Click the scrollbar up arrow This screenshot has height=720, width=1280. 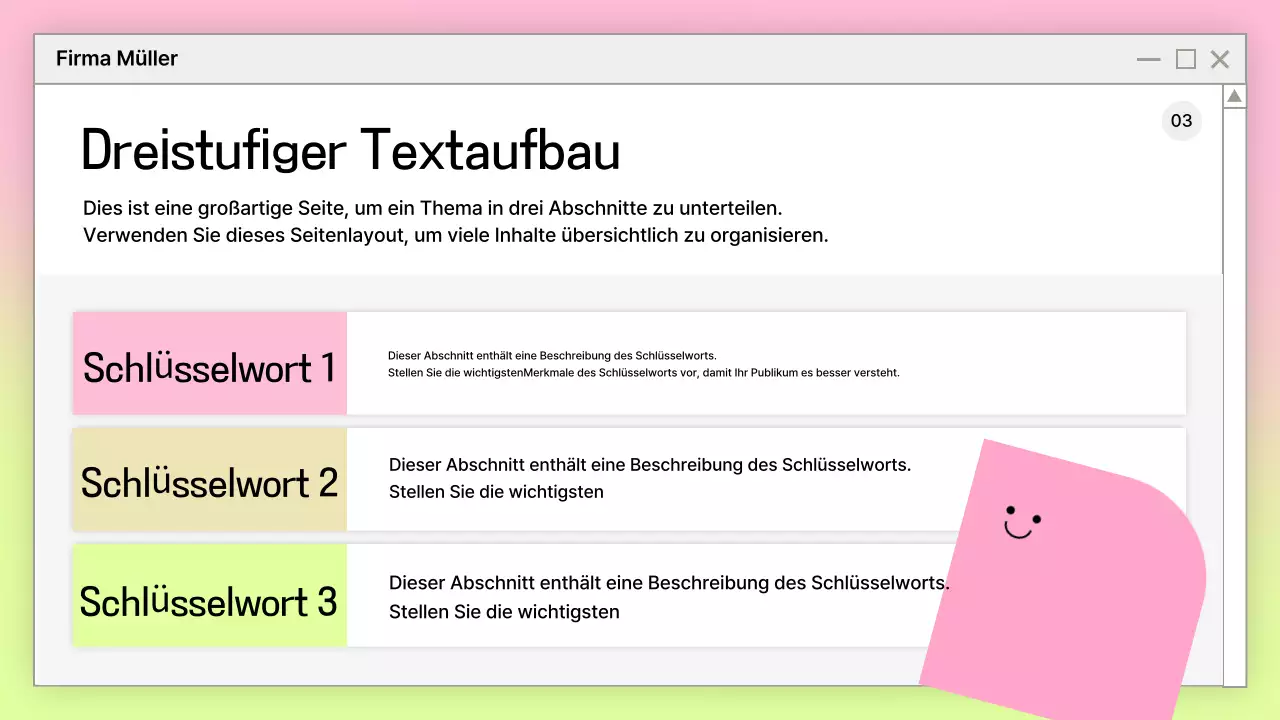(x=1234, y=95)
